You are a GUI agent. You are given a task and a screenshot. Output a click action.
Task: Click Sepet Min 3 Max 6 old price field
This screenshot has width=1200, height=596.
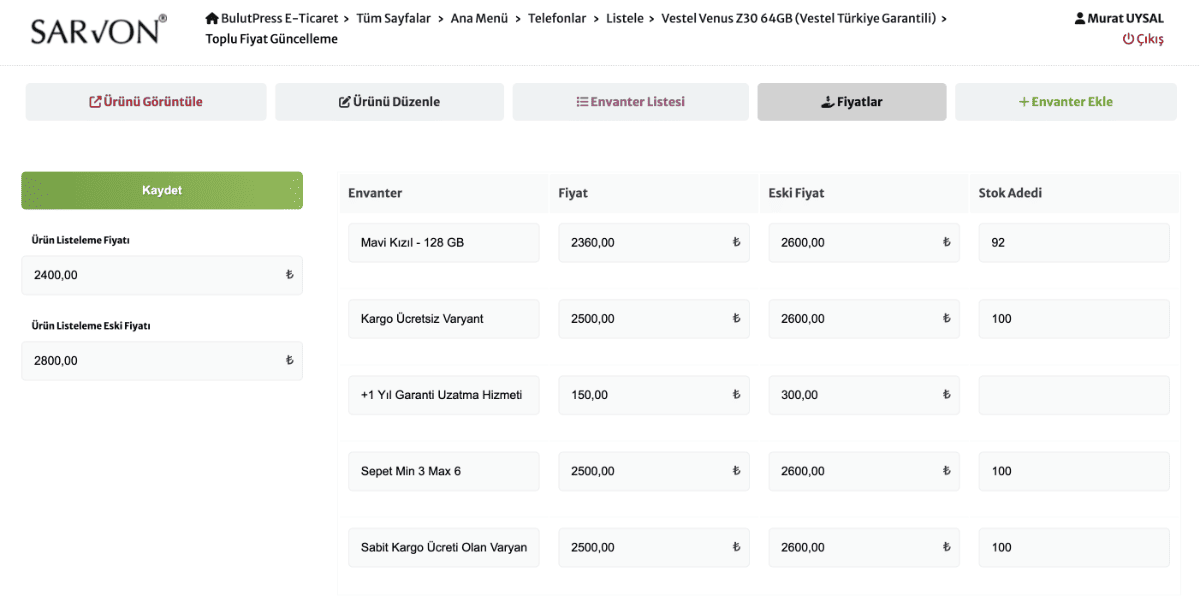855,471
